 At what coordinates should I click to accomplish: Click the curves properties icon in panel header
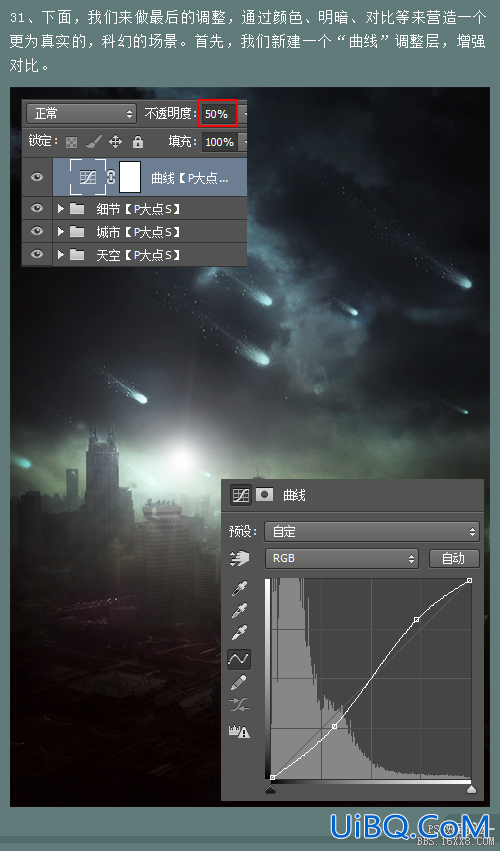(x=240, y=495)
